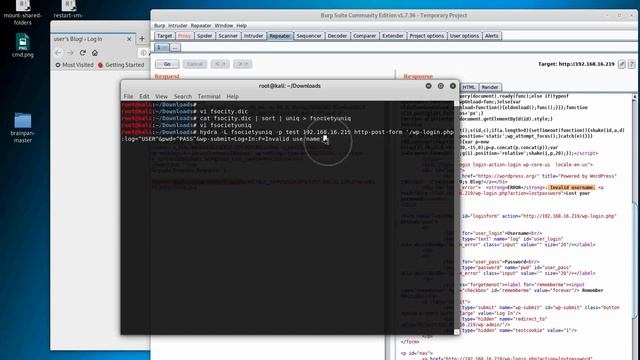Switch to the Decoder tab
Screen dimensions: 640x360
coord(337,36)
